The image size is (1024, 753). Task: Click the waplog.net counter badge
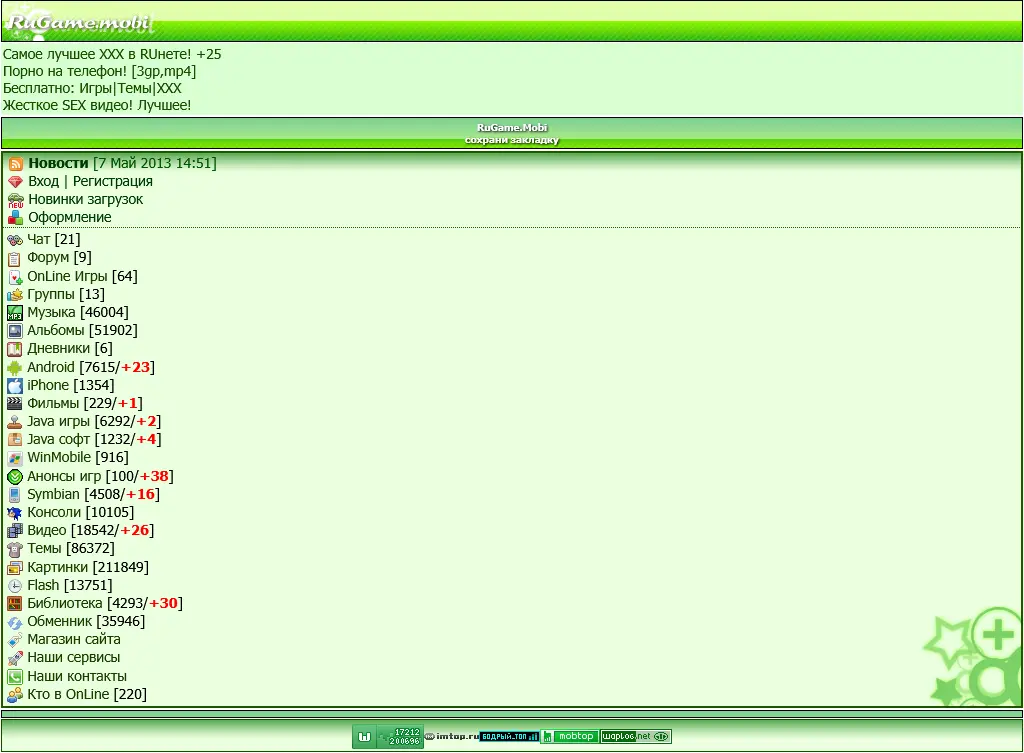click(x=635, y=737)
